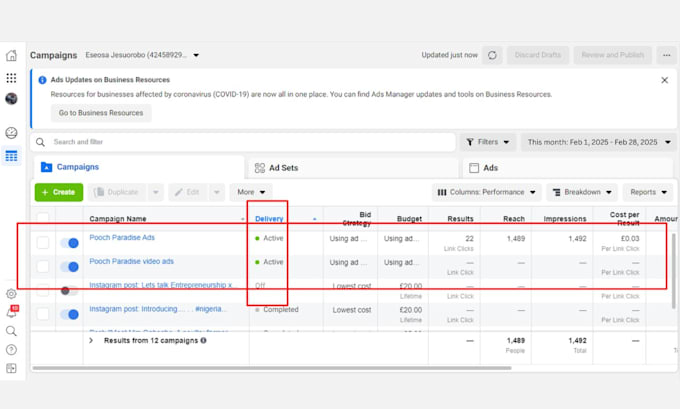The width and height of the screenshot is (680, 409).
Task: Sort by the Reach column header
Action: [514, 219]
